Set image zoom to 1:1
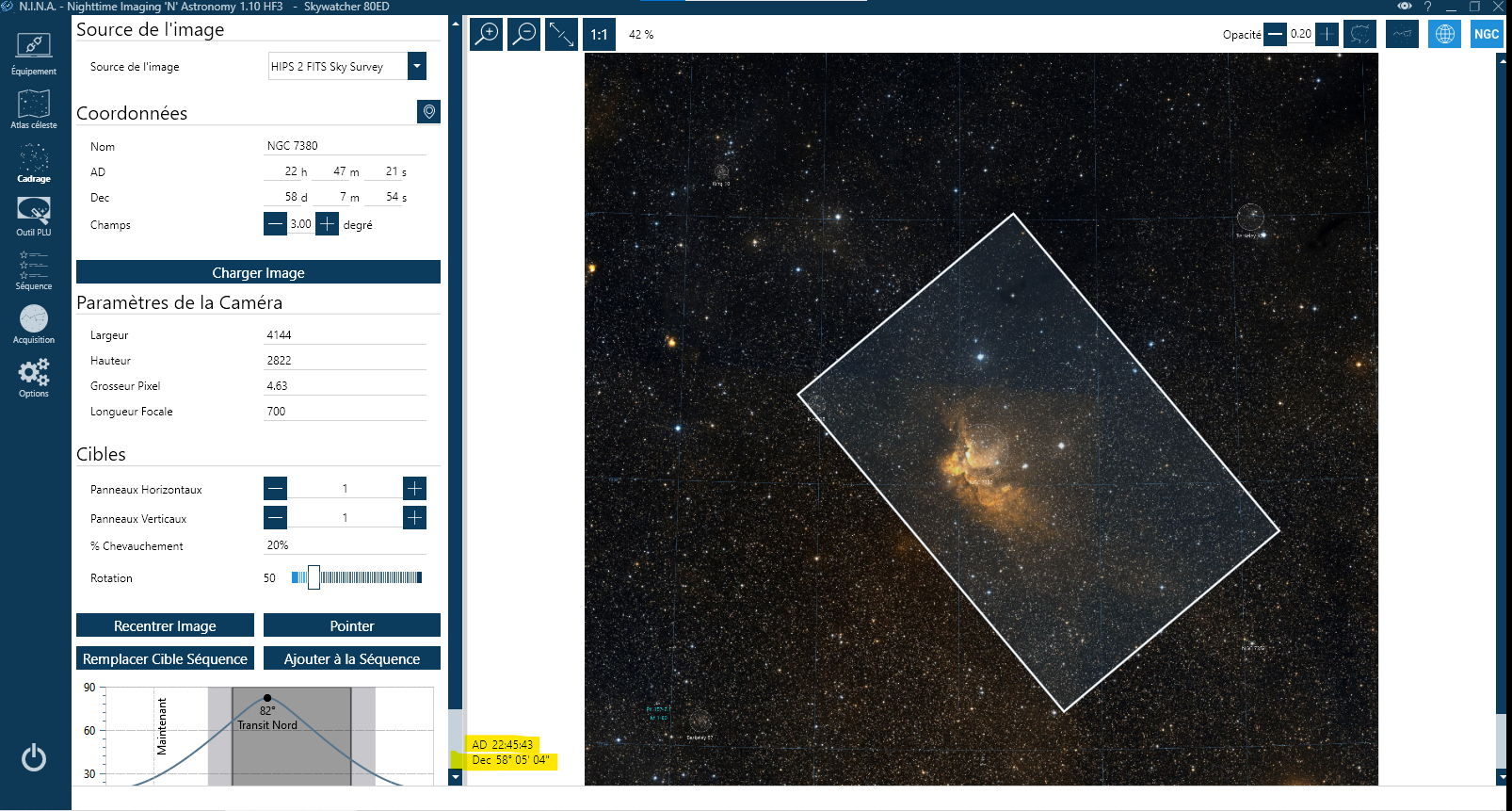This screenshot has width=1512, height=811. (600, 35)
